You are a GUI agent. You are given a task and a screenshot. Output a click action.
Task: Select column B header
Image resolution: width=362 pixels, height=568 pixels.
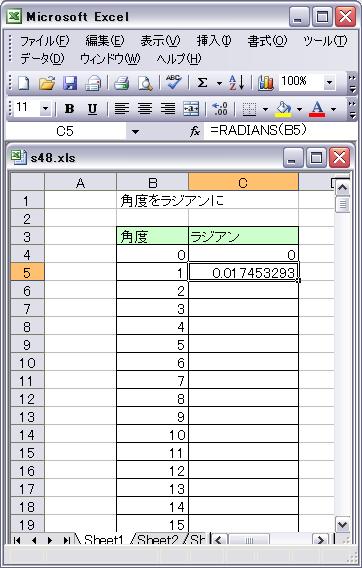(153, 183)
